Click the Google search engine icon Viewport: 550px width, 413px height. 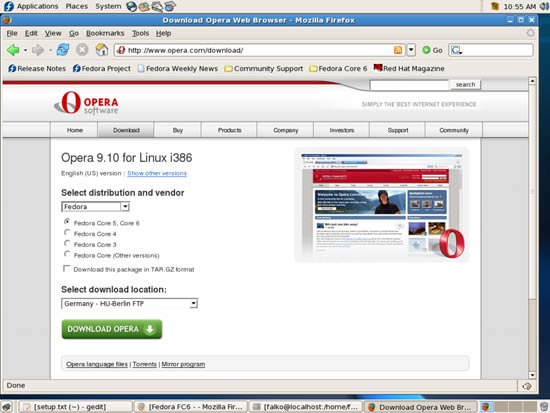tap(456, 50)
